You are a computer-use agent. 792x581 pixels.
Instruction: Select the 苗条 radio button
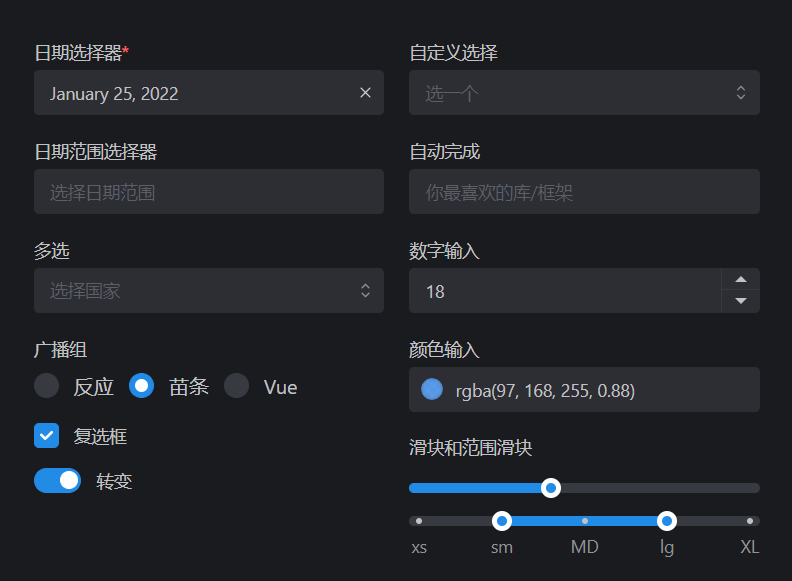(x=141, y=386)
